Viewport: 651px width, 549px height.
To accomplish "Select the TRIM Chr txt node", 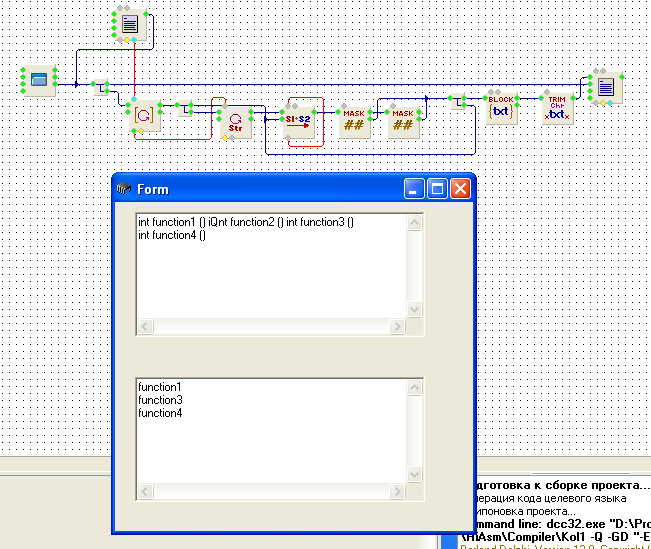I will pos(556,109).
